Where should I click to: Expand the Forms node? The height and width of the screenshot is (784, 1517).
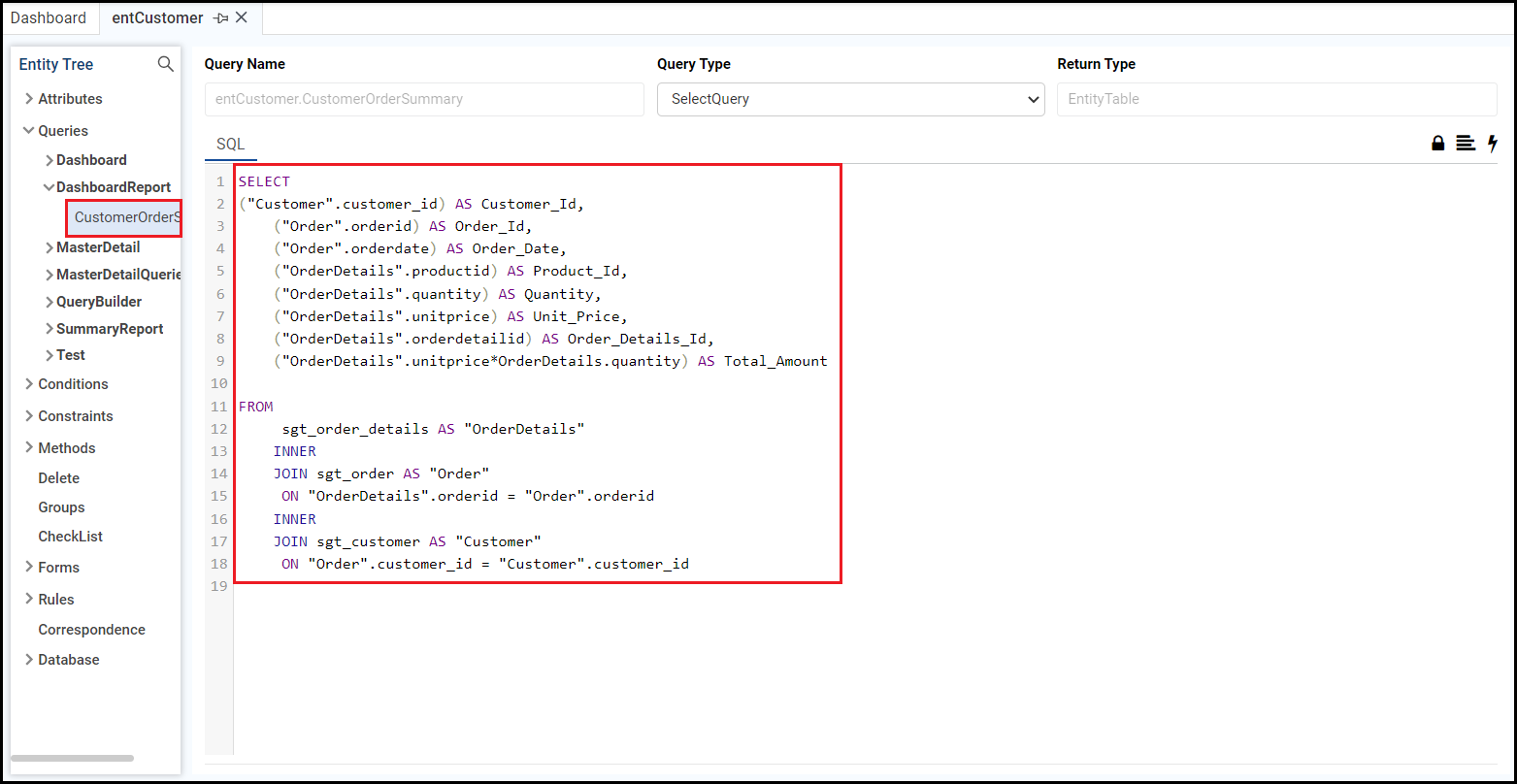click(29, 567)
